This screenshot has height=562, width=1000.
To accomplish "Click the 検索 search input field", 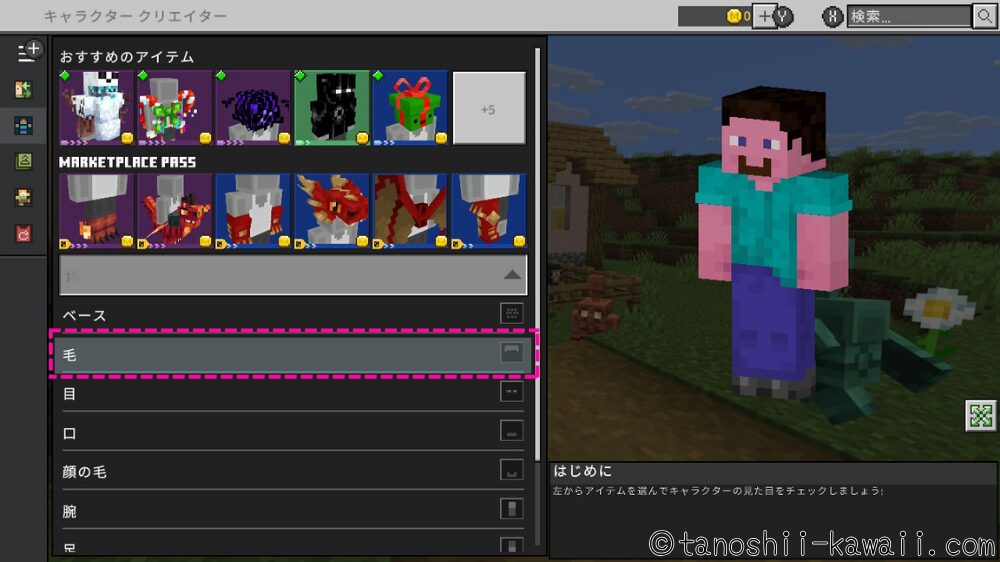I will pos(908,16).
